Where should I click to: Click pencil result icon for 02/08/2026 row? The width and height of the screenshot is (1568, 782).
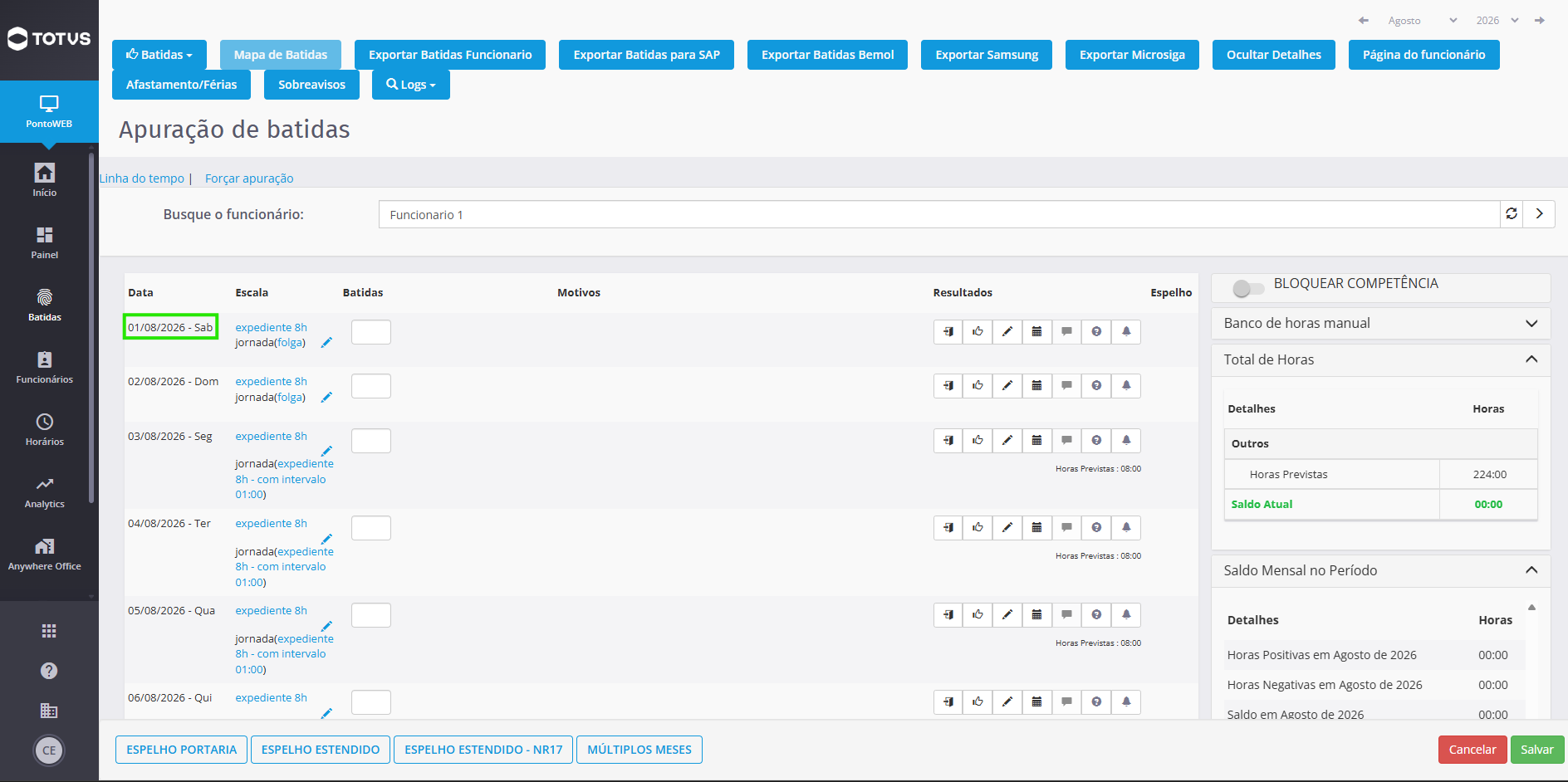1007,385
